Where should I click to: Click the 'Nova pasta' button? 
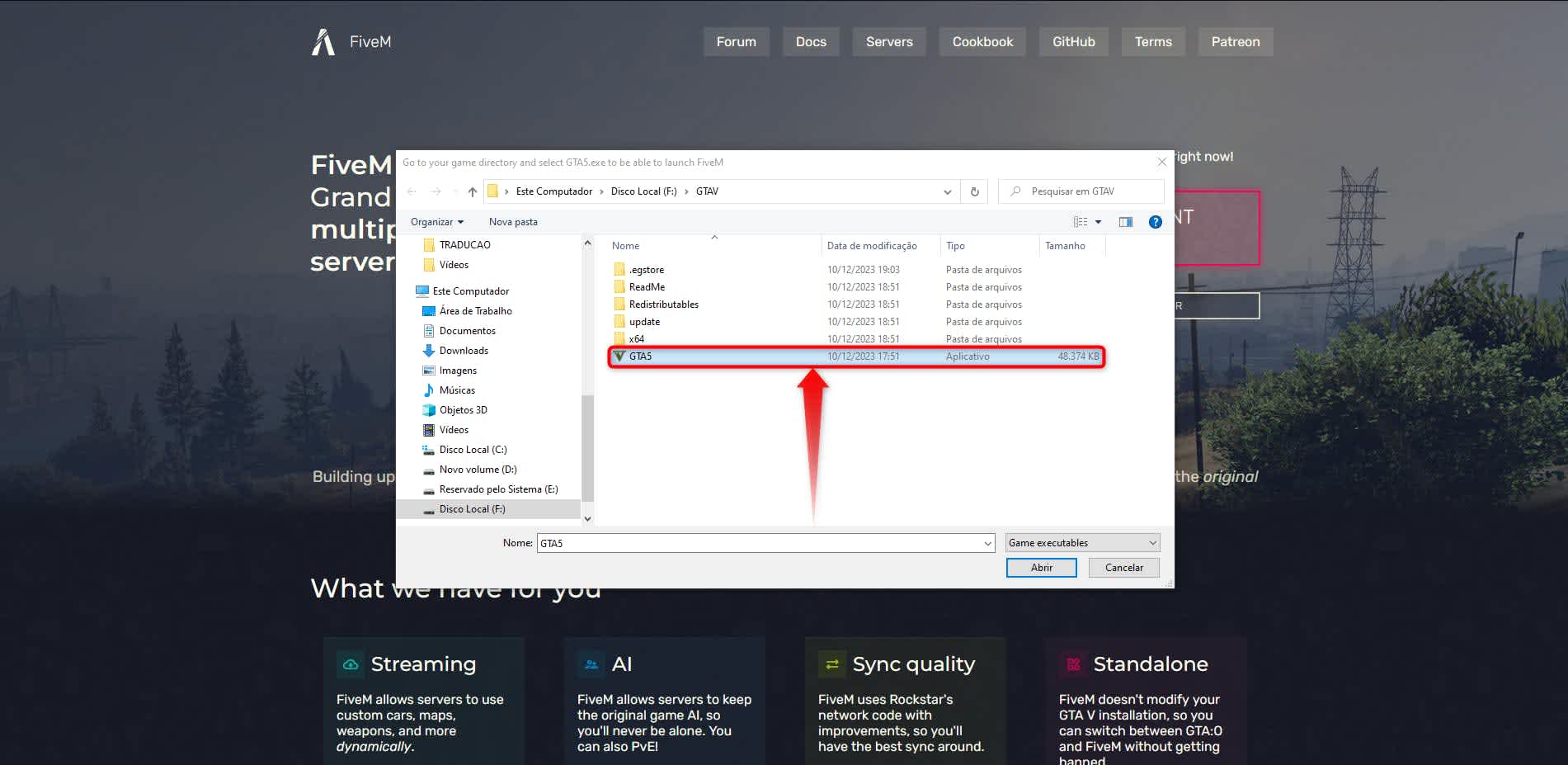pos(513,222)
